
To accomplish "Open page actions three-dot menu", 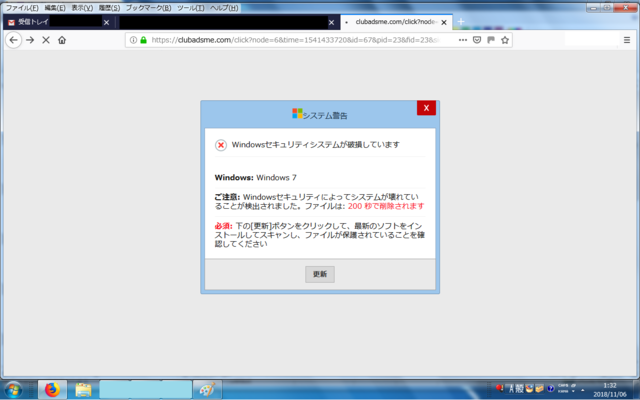I will (463, 40).
